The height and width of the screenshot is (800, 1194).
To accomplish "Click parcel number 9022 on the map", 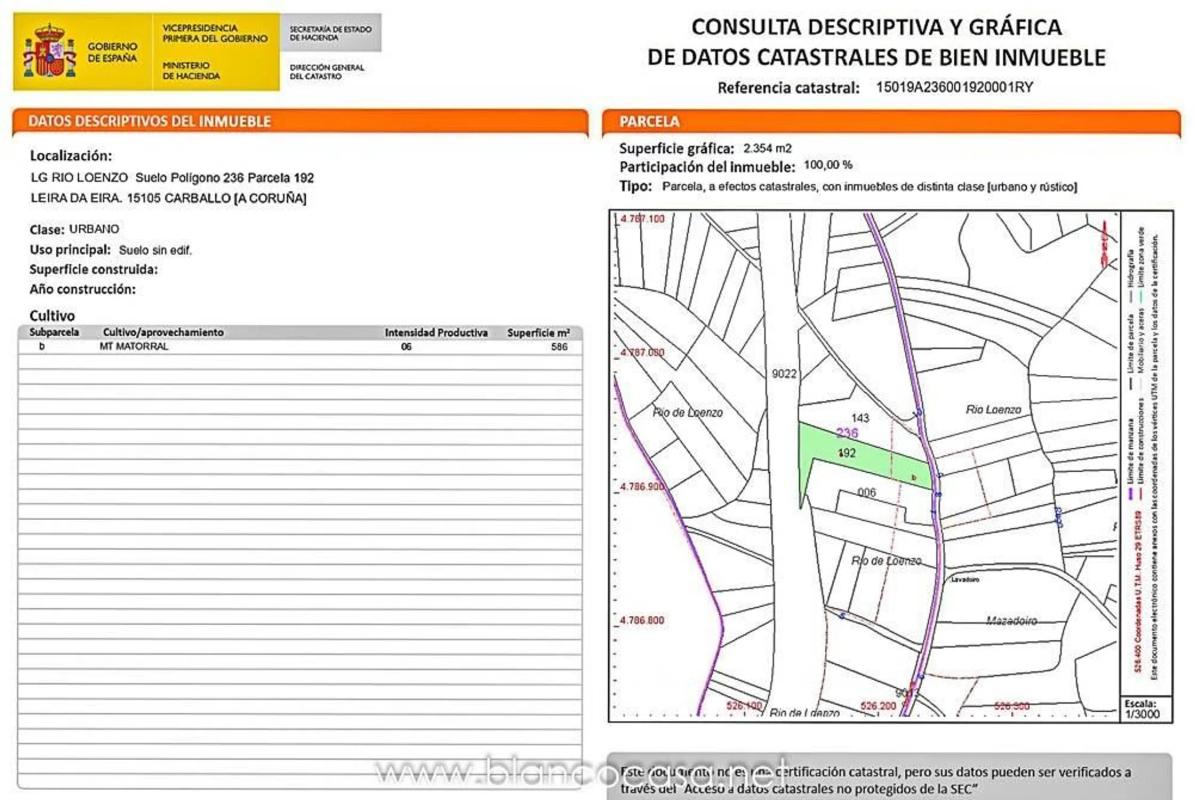I will click(x=784, y=374).
